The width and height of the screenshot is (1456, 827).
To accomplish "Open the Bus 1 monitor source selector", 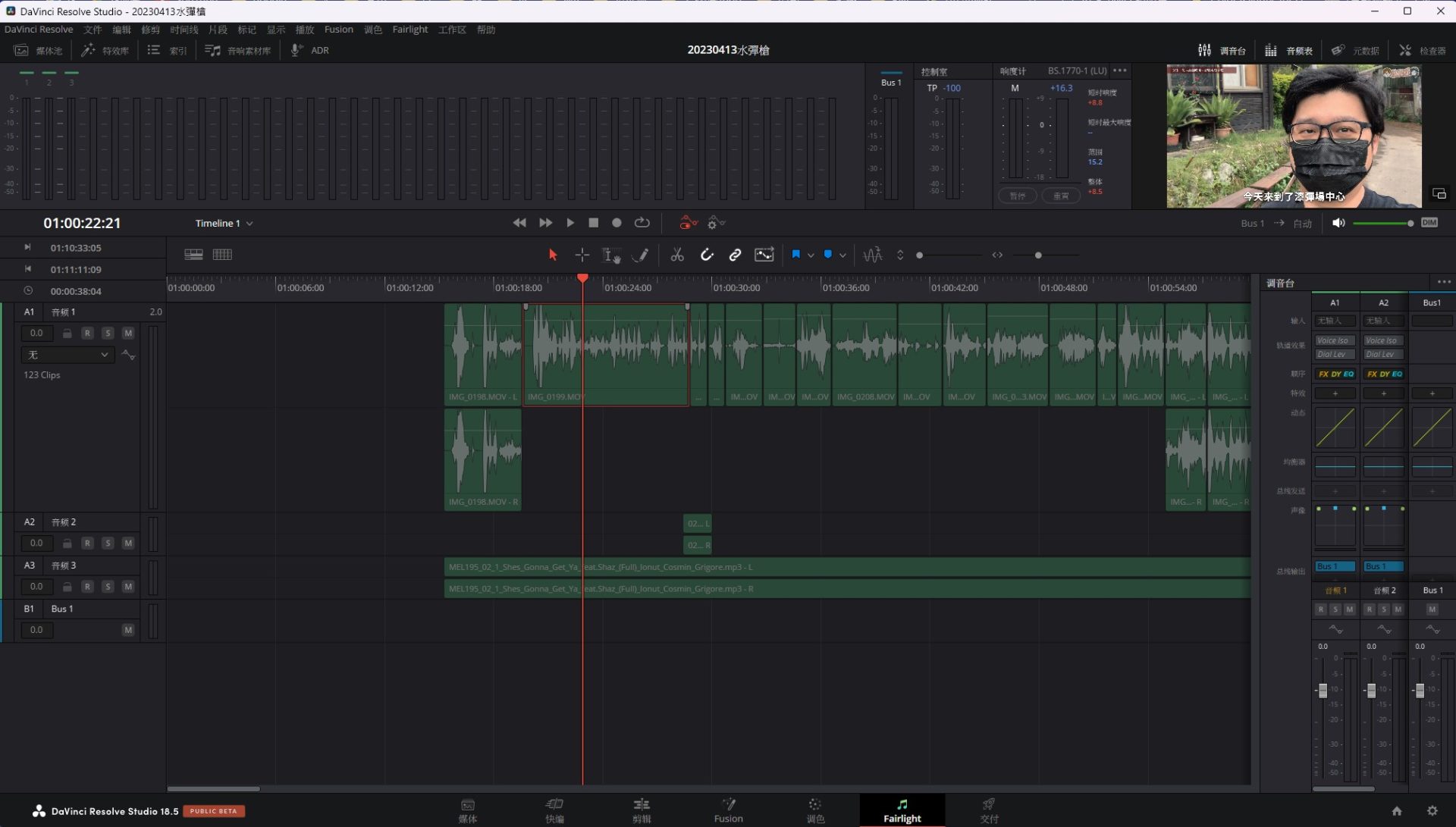I will click(x=1252, y=223).
